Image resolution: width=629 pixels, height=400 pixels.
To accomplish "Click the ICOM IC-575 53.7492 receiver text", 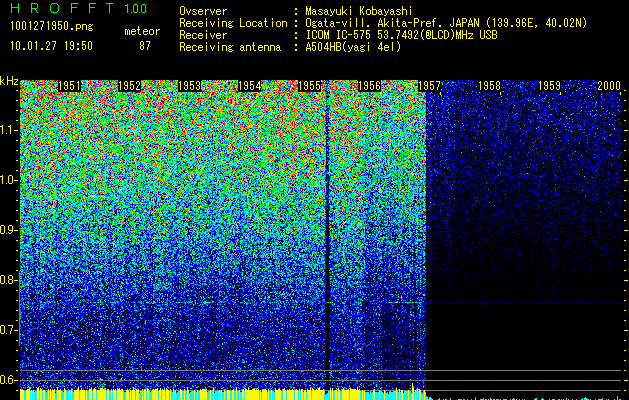I will tap(401, 35).
